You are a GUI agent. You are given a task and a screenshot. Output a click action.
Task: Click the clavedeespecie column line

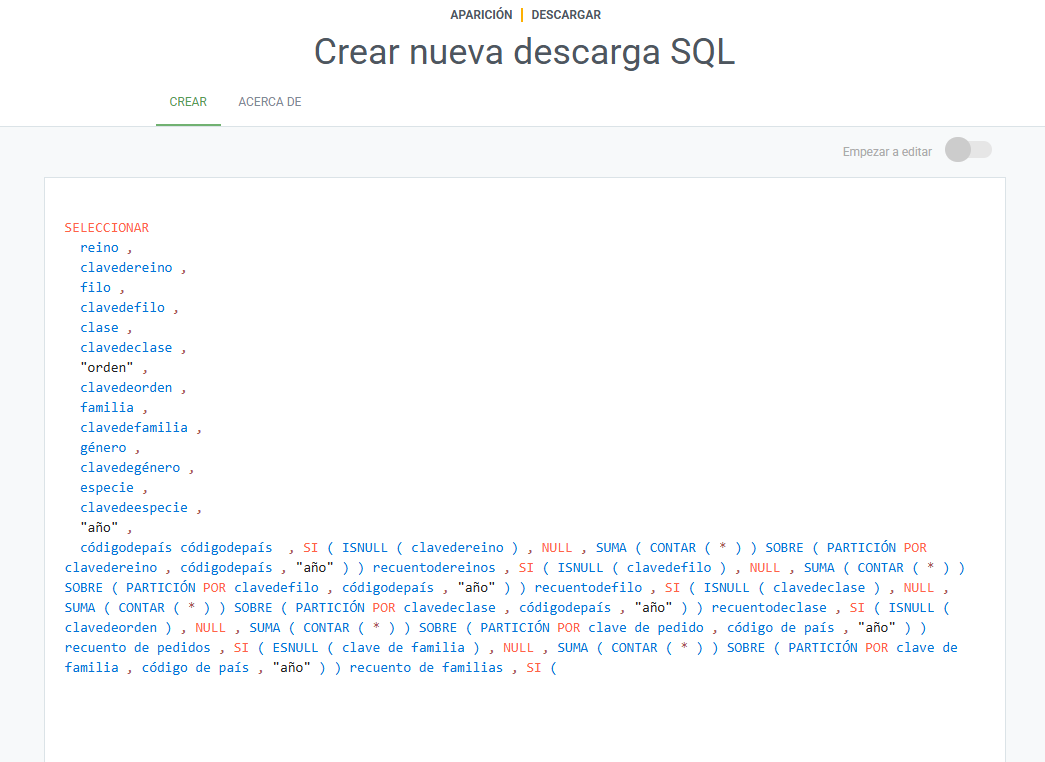[x=133, y=508]
